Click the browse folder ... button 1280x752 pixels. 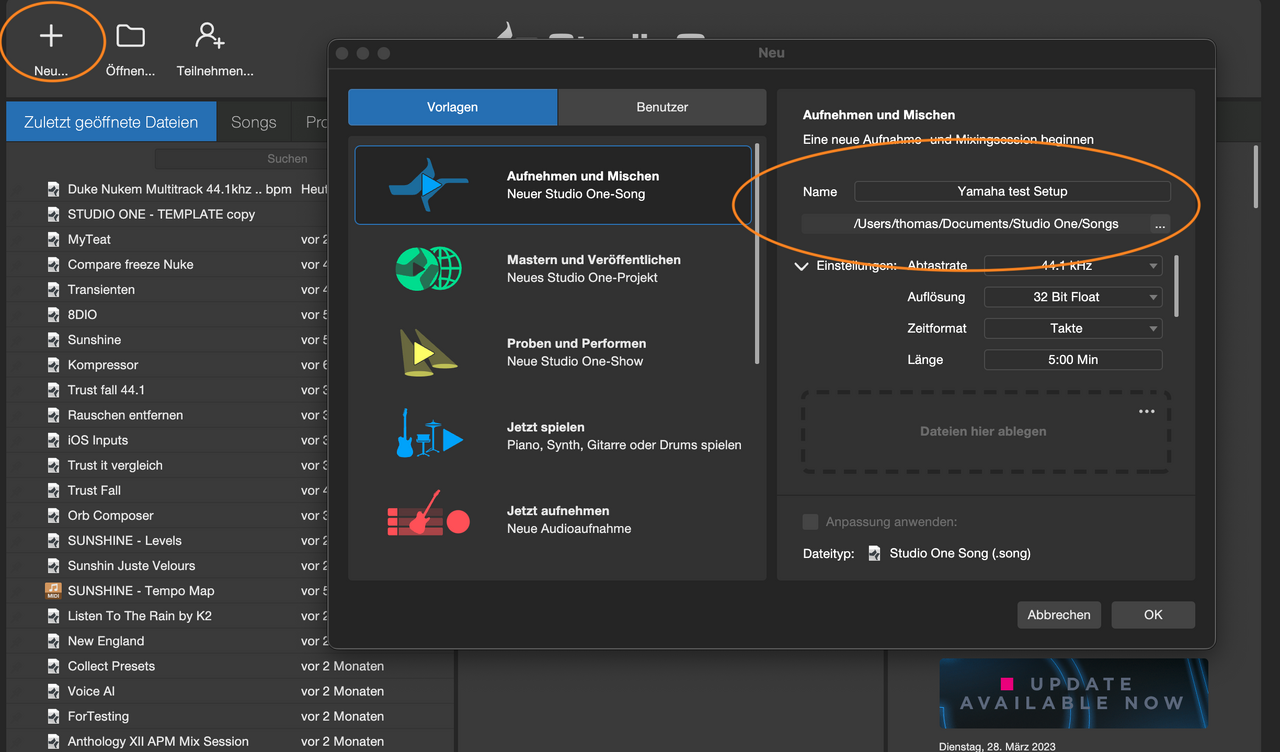[1160, 224]
